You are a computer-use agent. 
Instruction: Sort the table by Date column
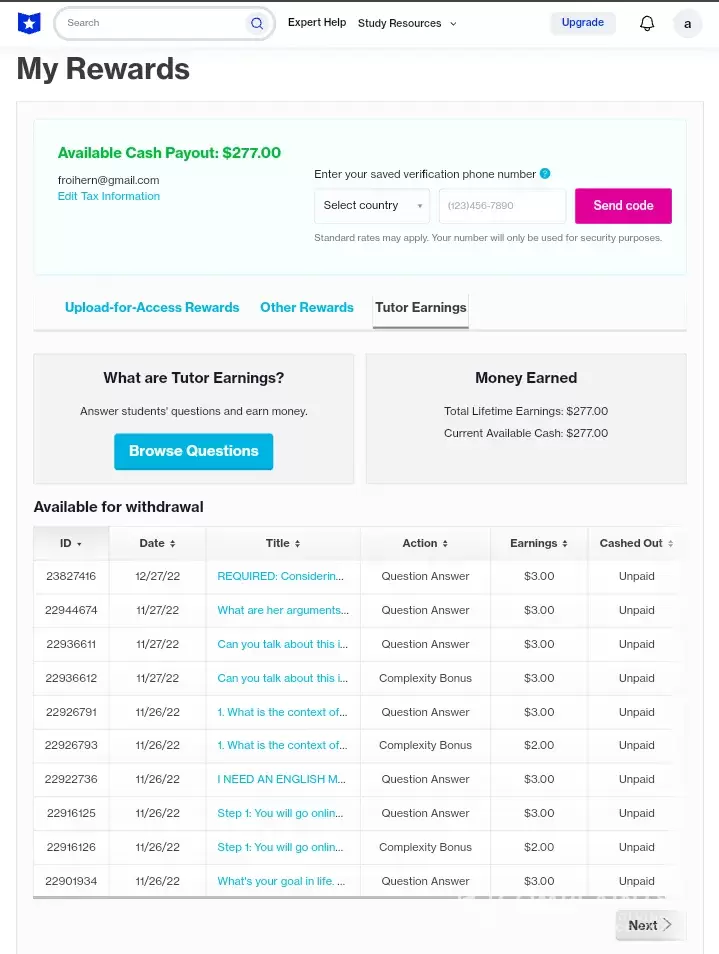(158, 543)
